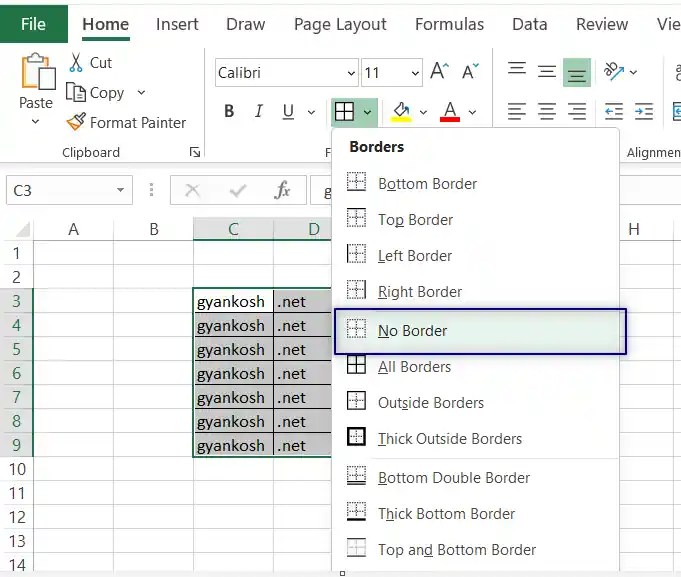Choose Top Border from Borders menu
Viewport: 681px width, 577px height.
(x=476, y=220)
